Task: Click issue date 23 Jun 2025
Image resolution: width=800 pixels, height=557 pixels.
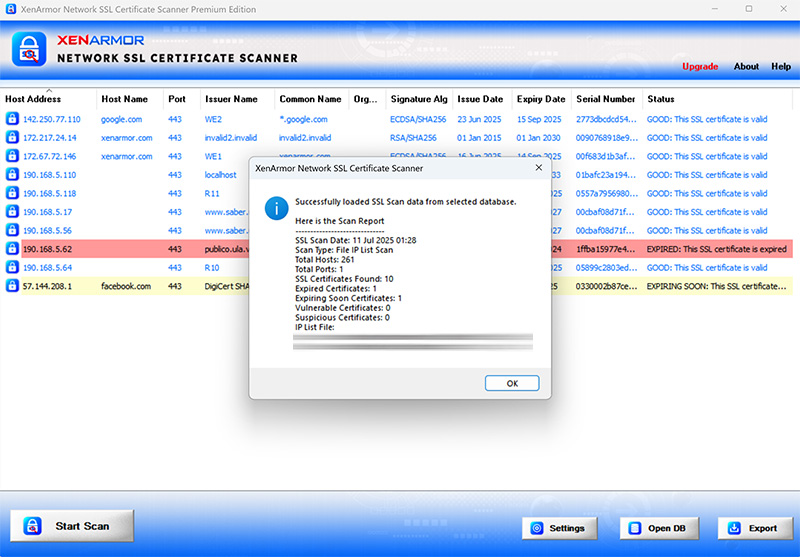Action: click(x=479, y=119)
